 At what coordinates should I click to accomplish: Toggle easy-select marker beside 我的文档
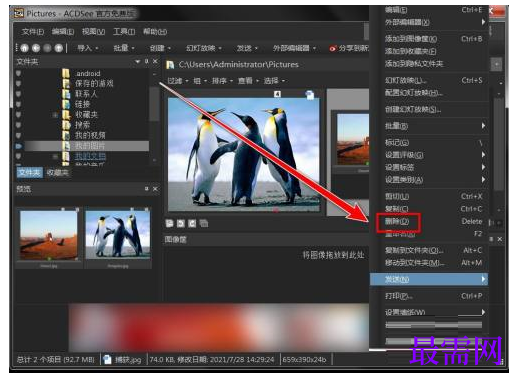[18, 156]
